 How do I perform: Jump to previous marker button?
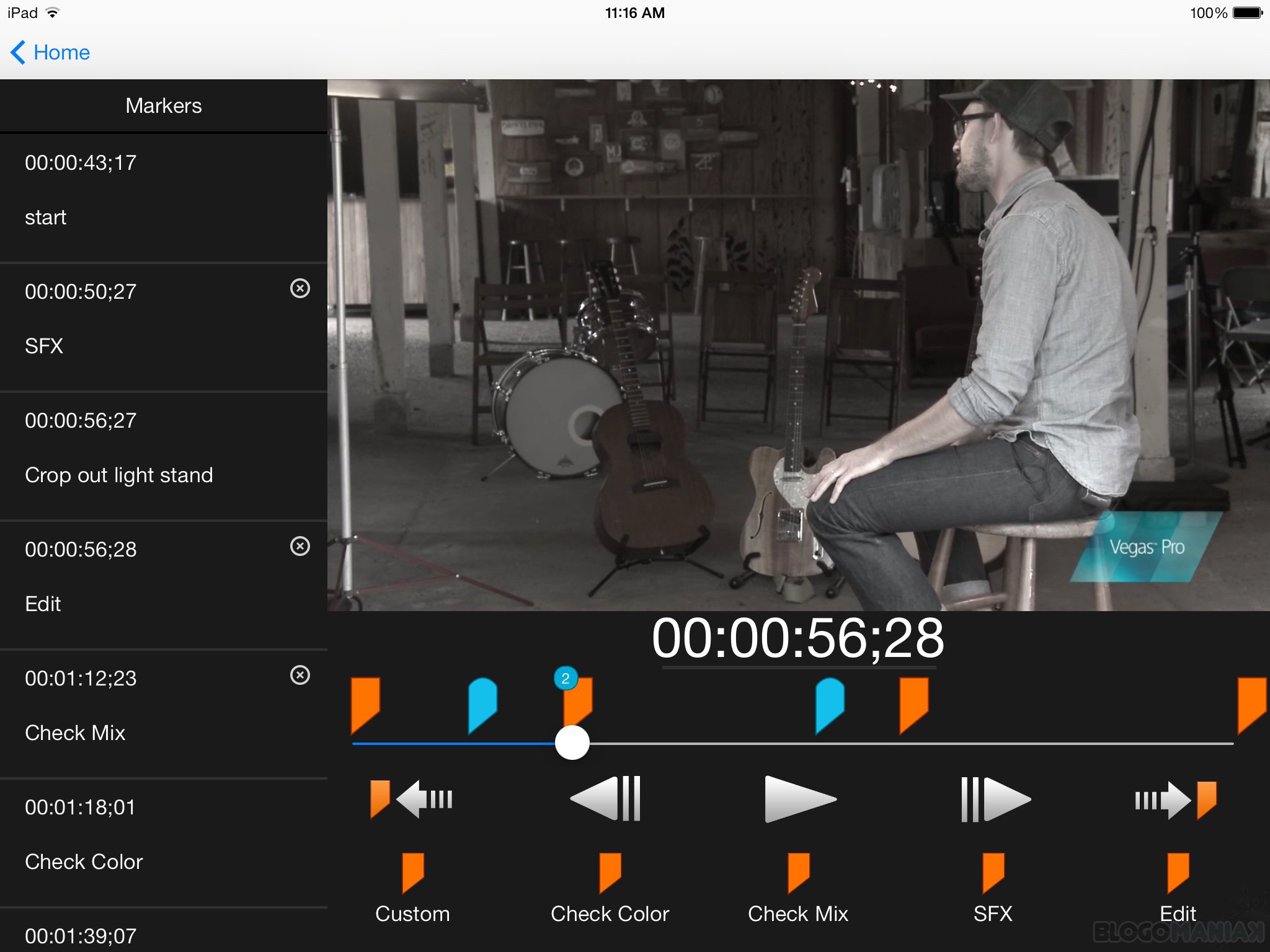pyautogui.click(x=412, y=800)
